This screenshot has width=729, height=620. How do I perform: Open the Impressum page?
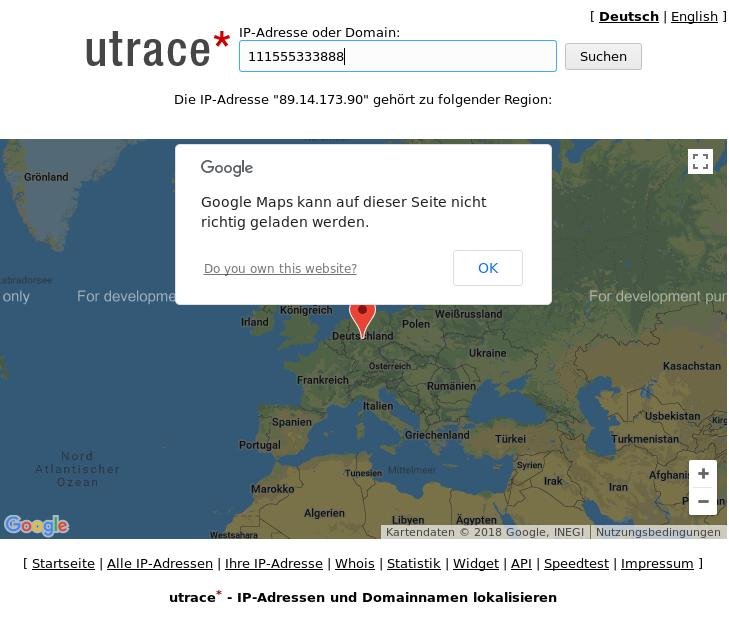tap(657, 563)
